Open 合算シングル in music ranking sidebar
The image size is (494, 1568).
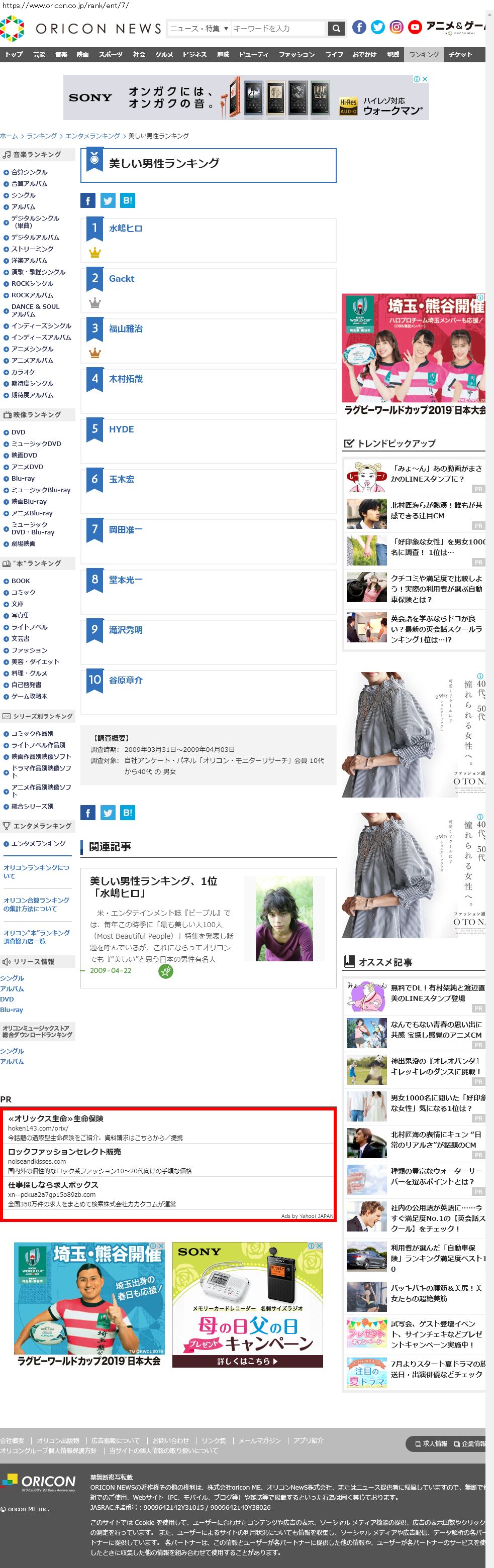[x=29, y=172]
